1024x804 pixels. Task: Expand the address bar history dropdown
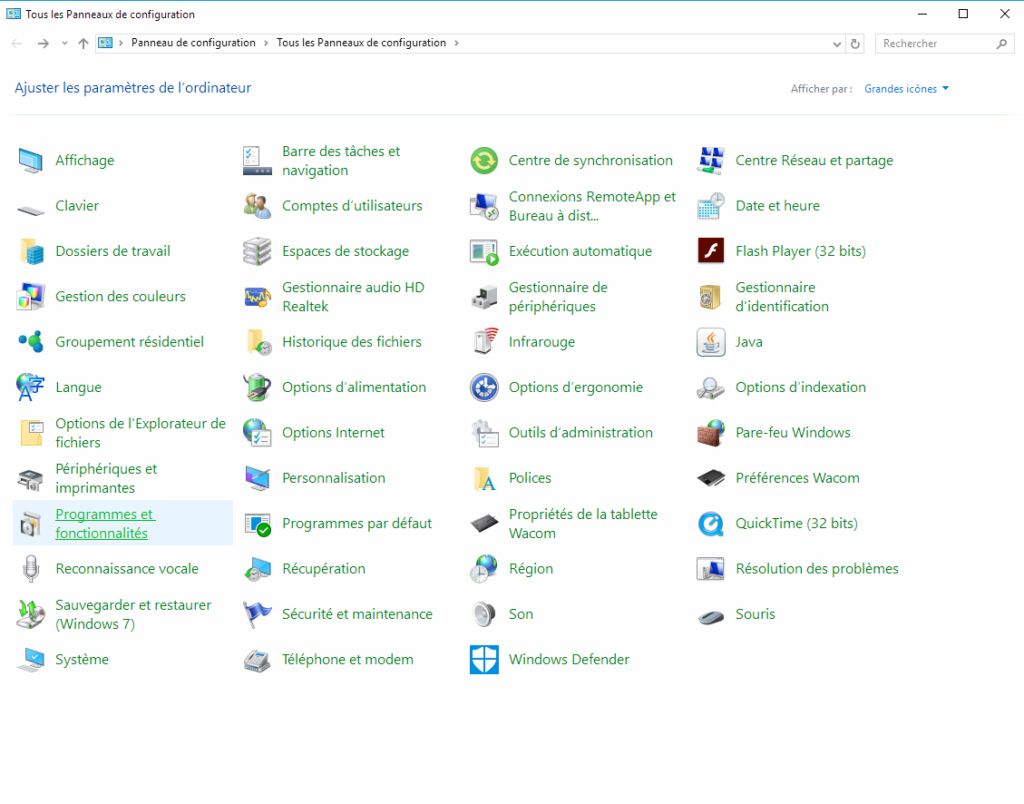coord(838,43)
